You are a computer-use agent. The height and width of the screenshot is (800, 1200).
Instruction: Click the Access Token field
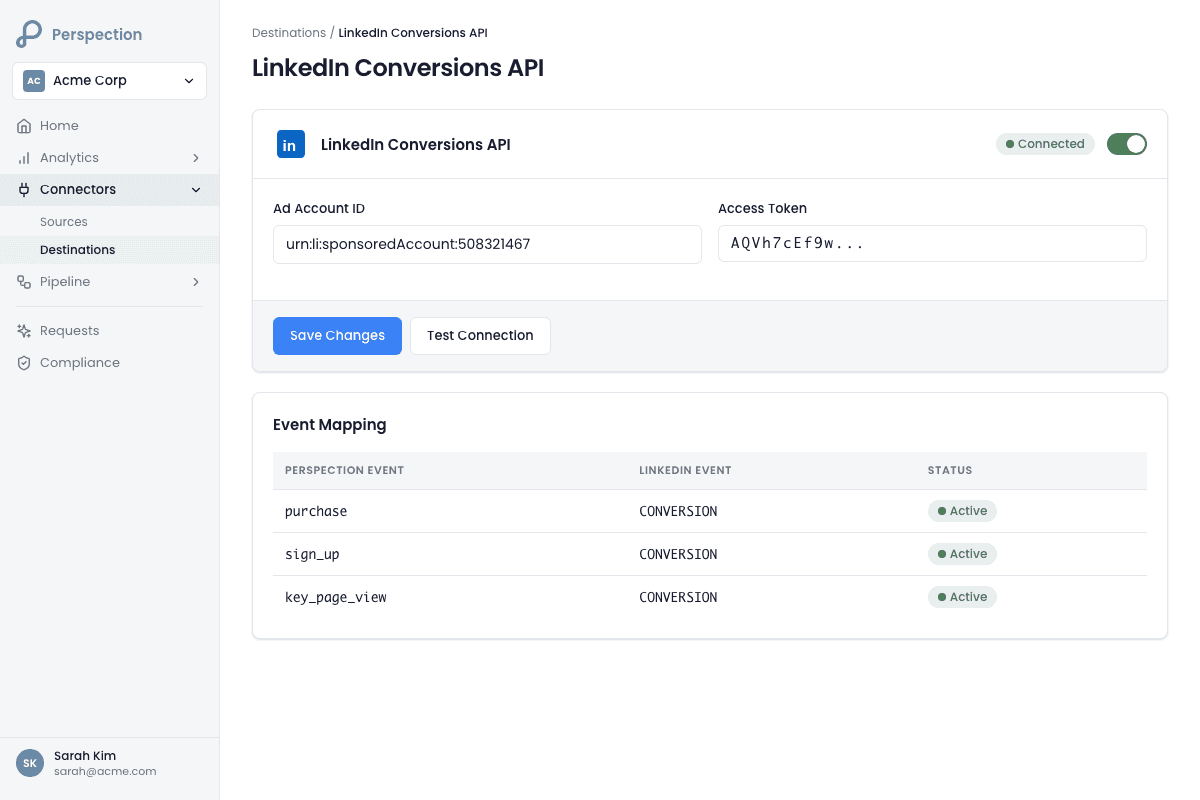tap(932, 244)
